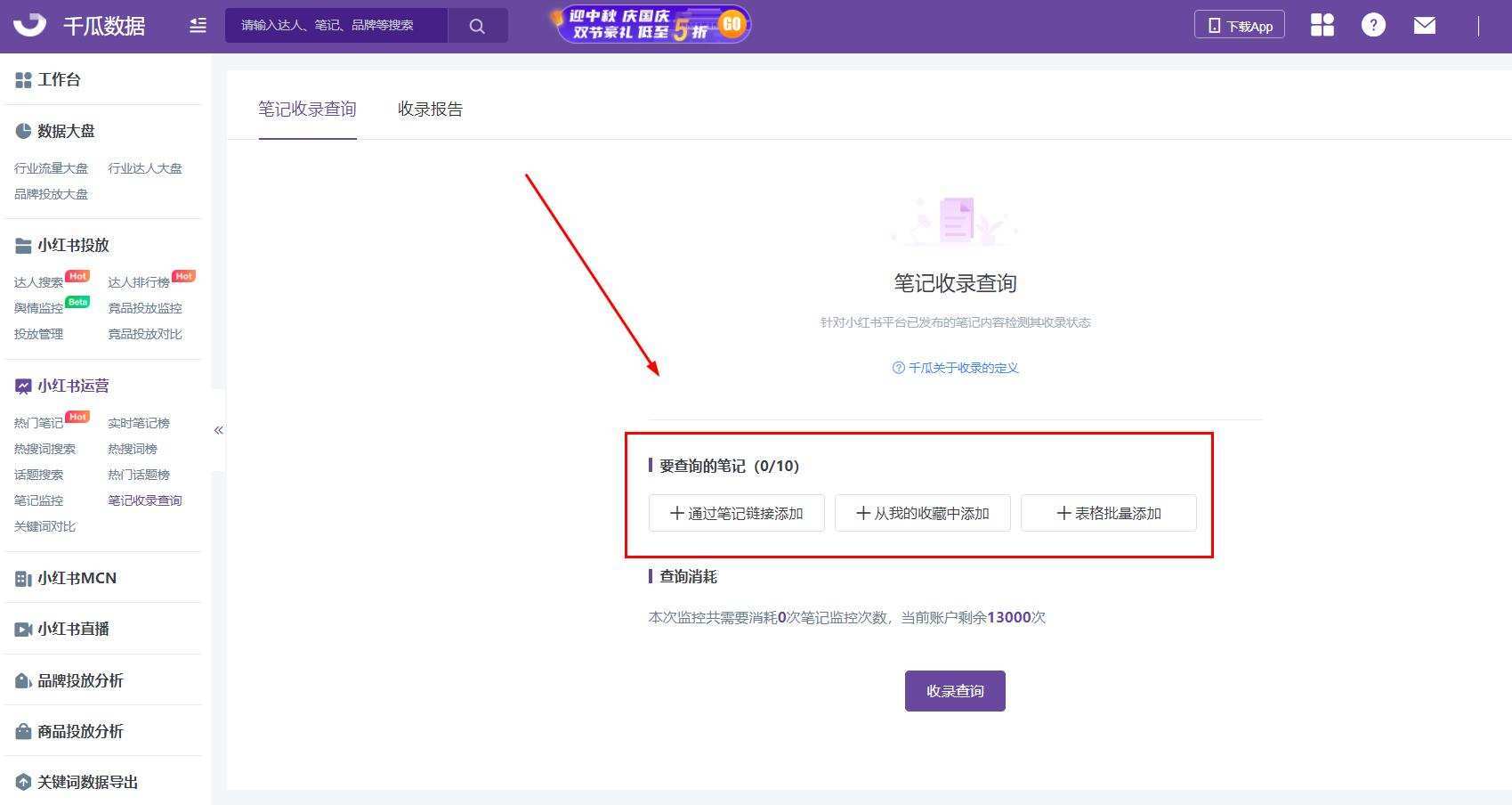Image resolution: width=1512 pixels, height=805 pixels.
Task: Click the 收录查询 purple button
Action: 954,690
